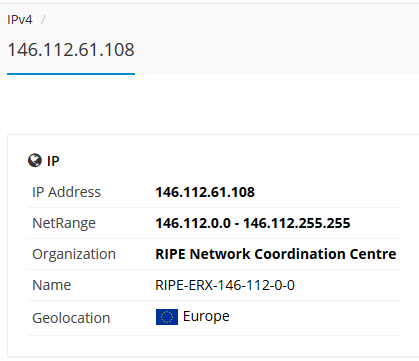
Task: Click the European Union flag icon
Action: pos(167,317)
